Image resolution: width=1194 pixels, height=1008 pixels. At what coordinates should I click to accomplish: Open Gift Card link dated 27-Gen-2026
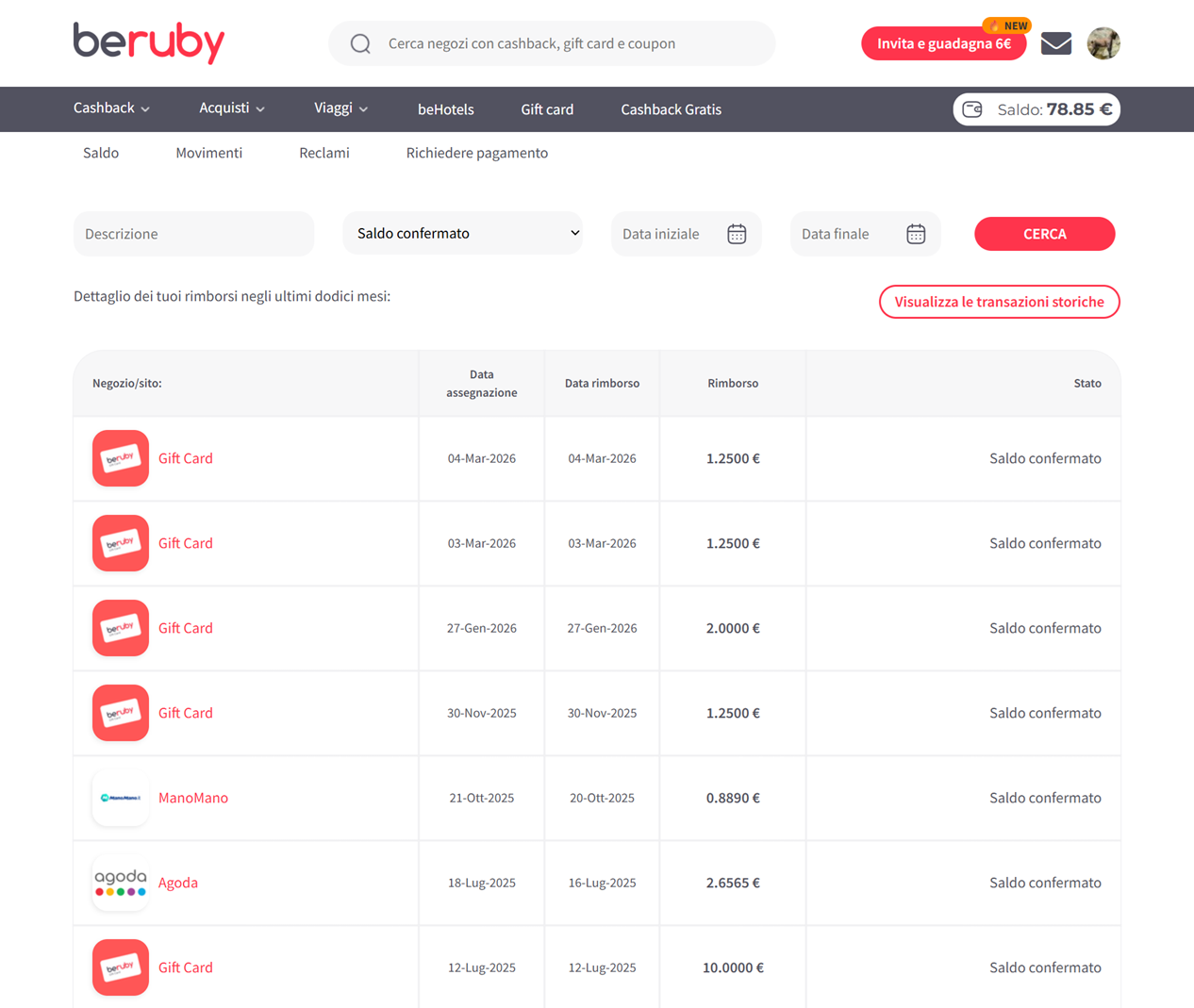point(186,628)
